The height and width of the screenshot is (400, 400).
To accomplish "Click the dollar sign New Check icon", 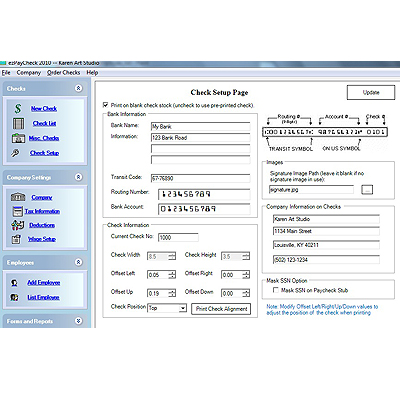I will click(x=18, y=108).
